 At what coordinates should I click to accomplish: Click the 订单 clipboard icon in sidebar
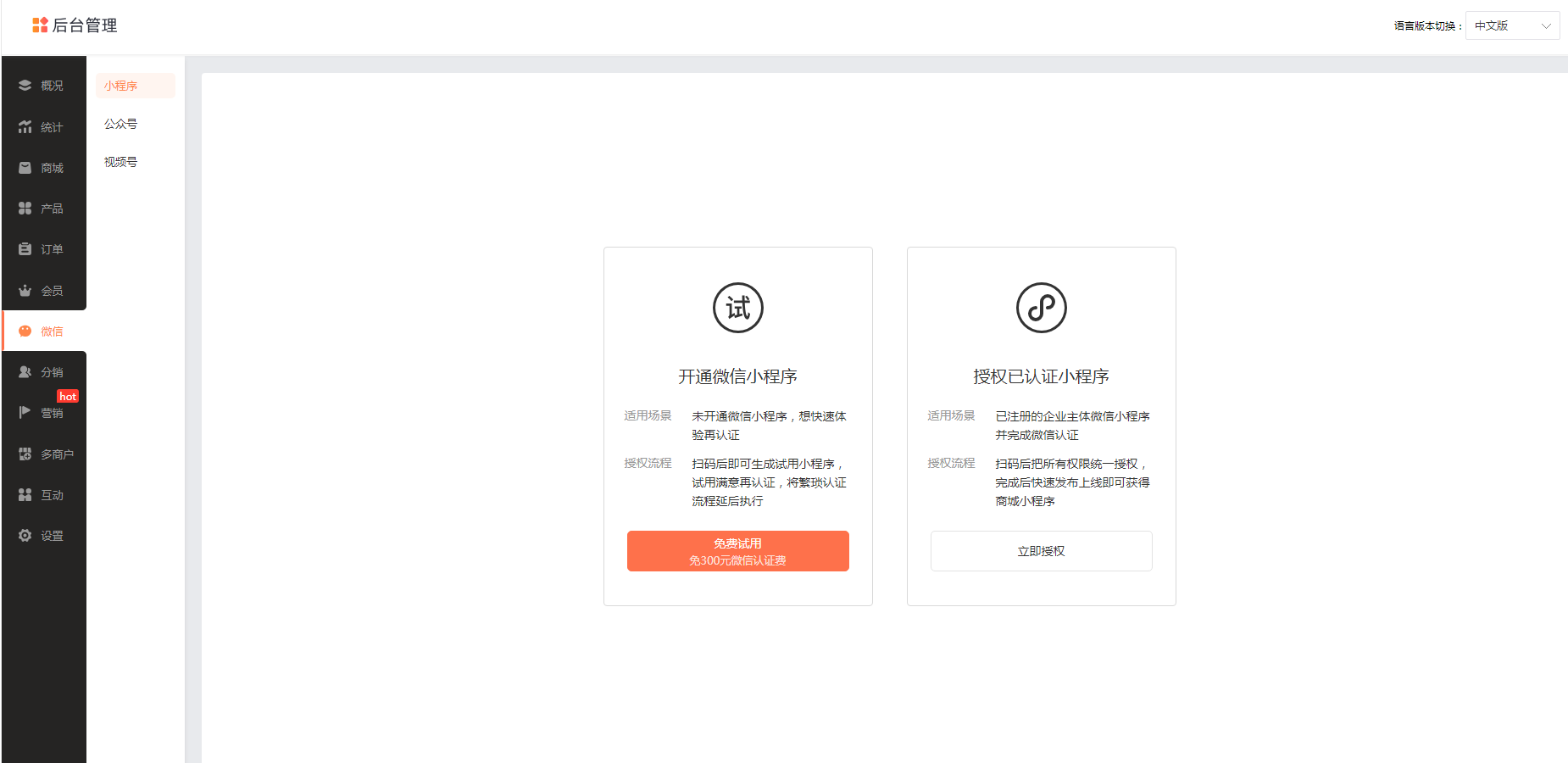(x=25, y=249)
